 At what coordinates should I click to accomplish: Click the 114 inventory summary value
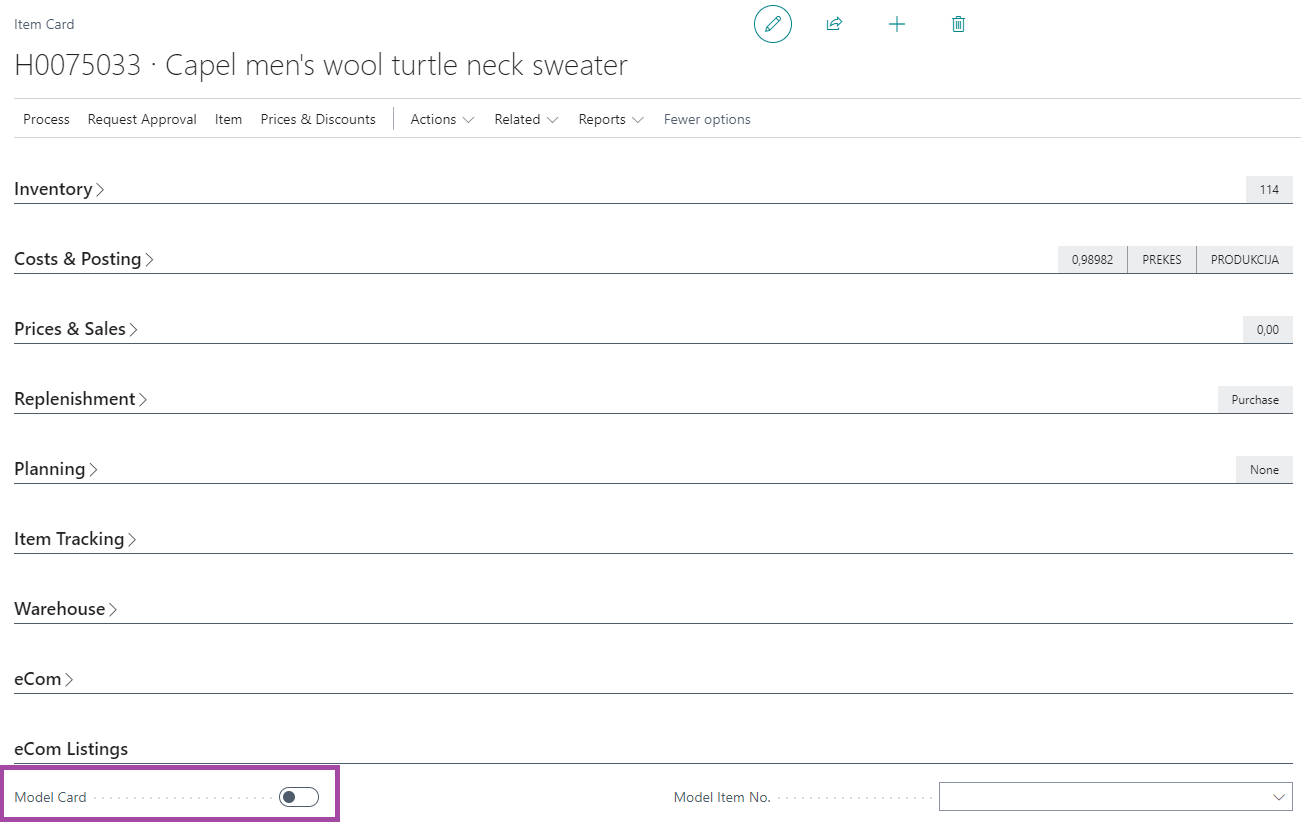tap(1269, 190)
